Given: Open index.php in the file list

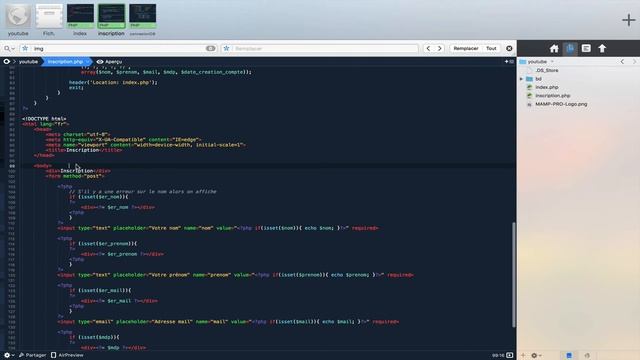Looking at the screenshot, I should 547,87.
